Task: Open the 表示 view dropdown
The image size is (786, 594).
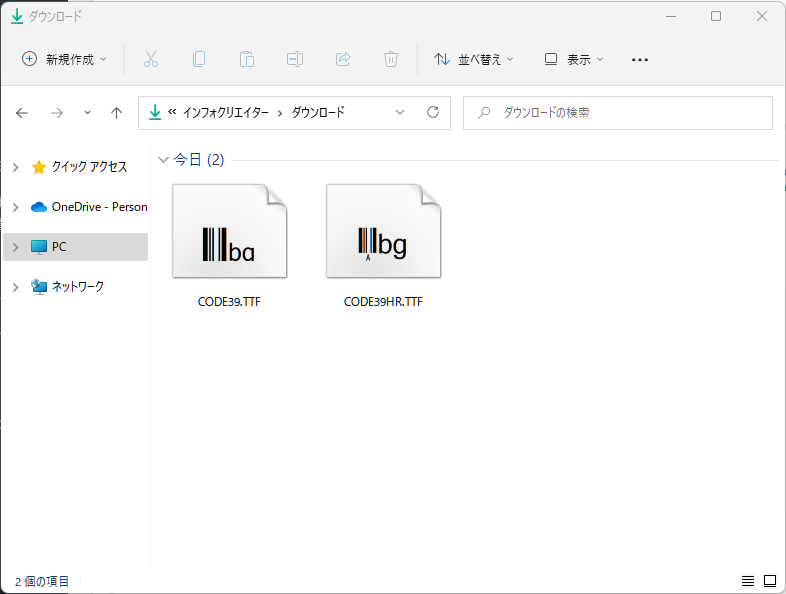Action: 574,59
